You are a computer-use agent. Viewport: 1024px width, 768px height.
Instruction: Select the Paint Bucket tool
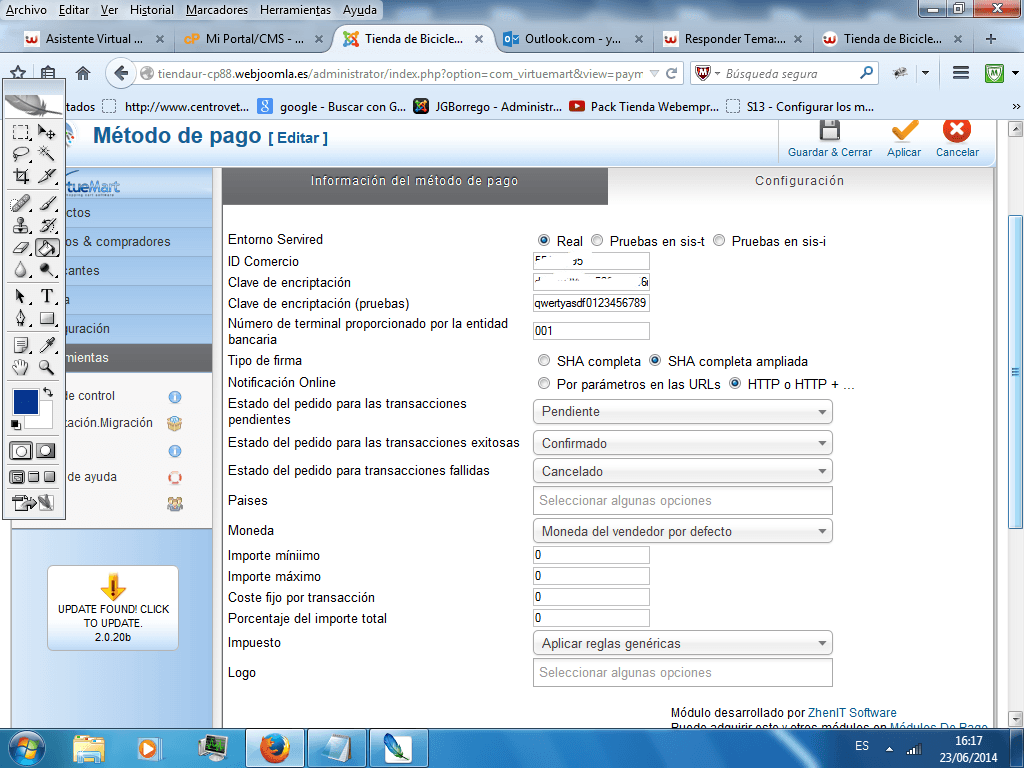(x=46, y=248)
